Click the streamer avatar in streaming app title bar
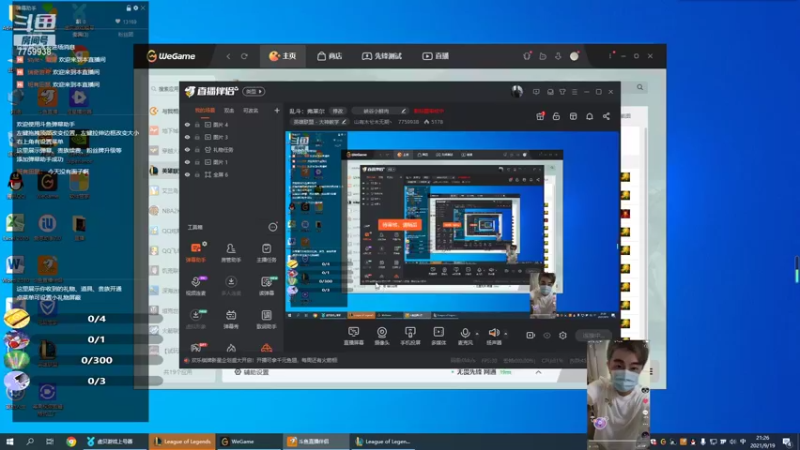Image resolution: width=800 pixels, height=450 pixels. click(517, 91)
